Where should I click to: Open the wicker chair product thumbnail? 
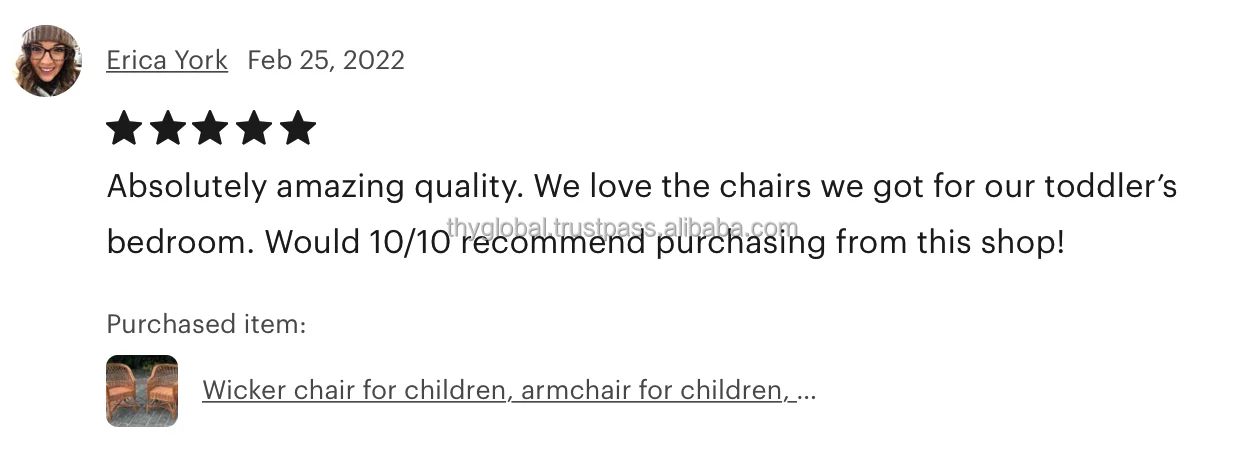click(x=142, y=390)
